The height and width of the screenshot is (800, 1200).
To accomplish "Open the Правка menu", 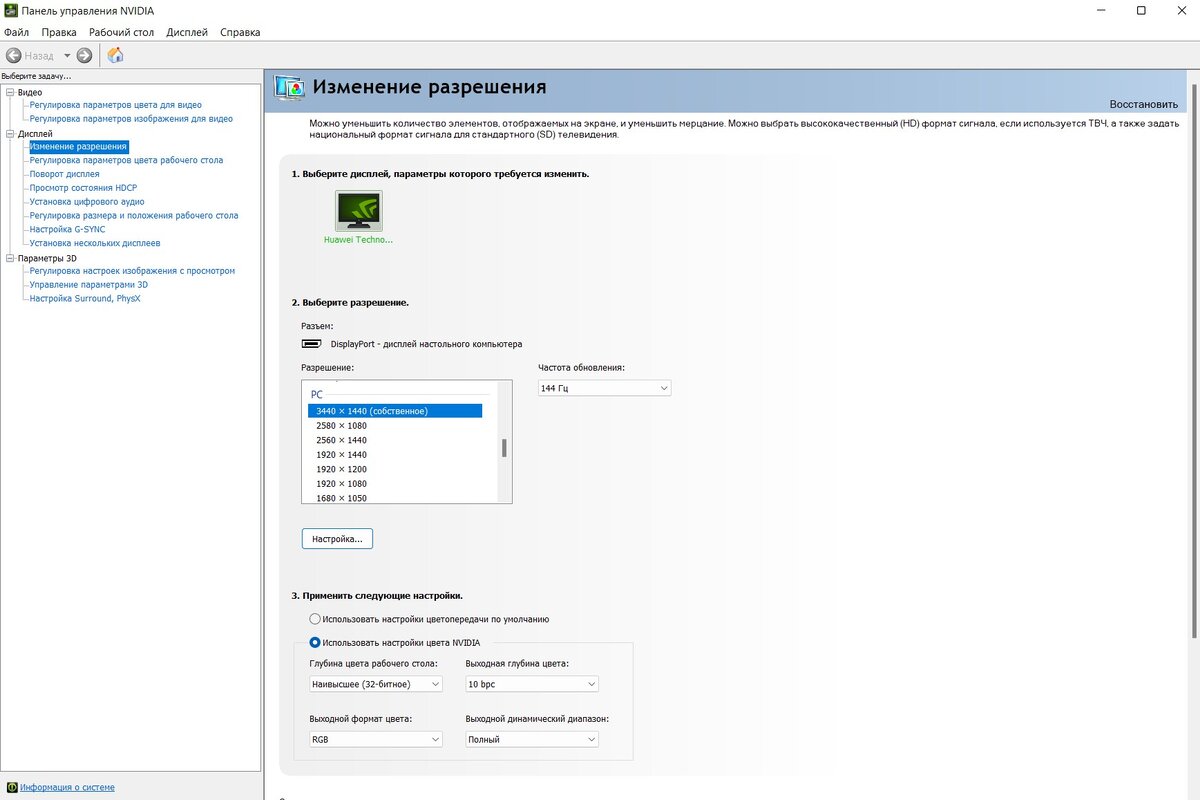I will point(59,32).
